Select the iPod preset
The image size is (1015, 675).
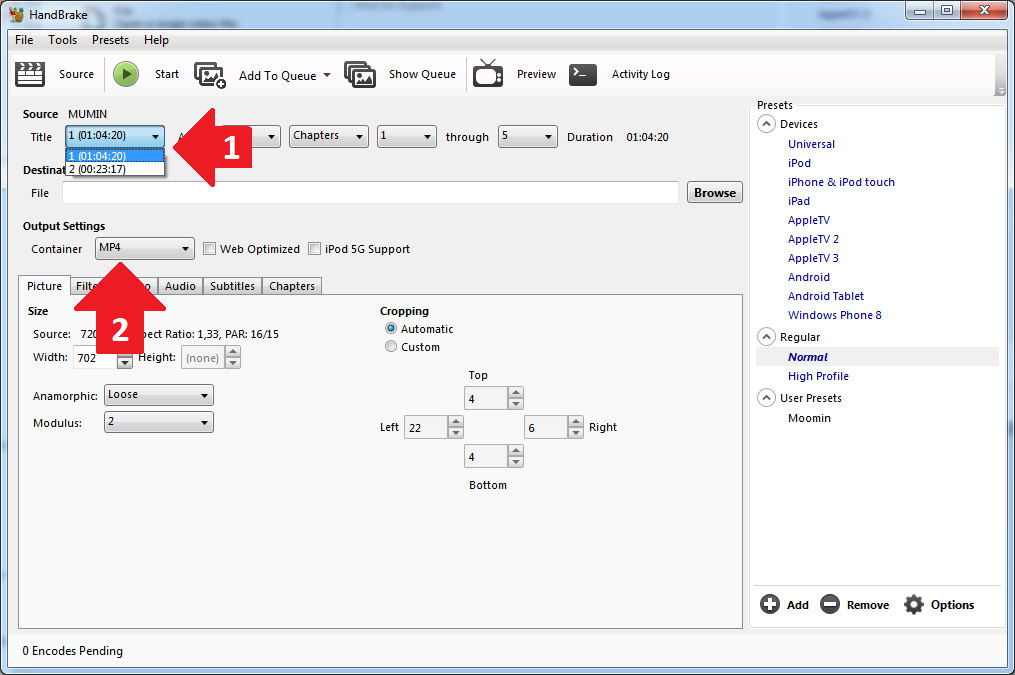click(x=799, y=163)
